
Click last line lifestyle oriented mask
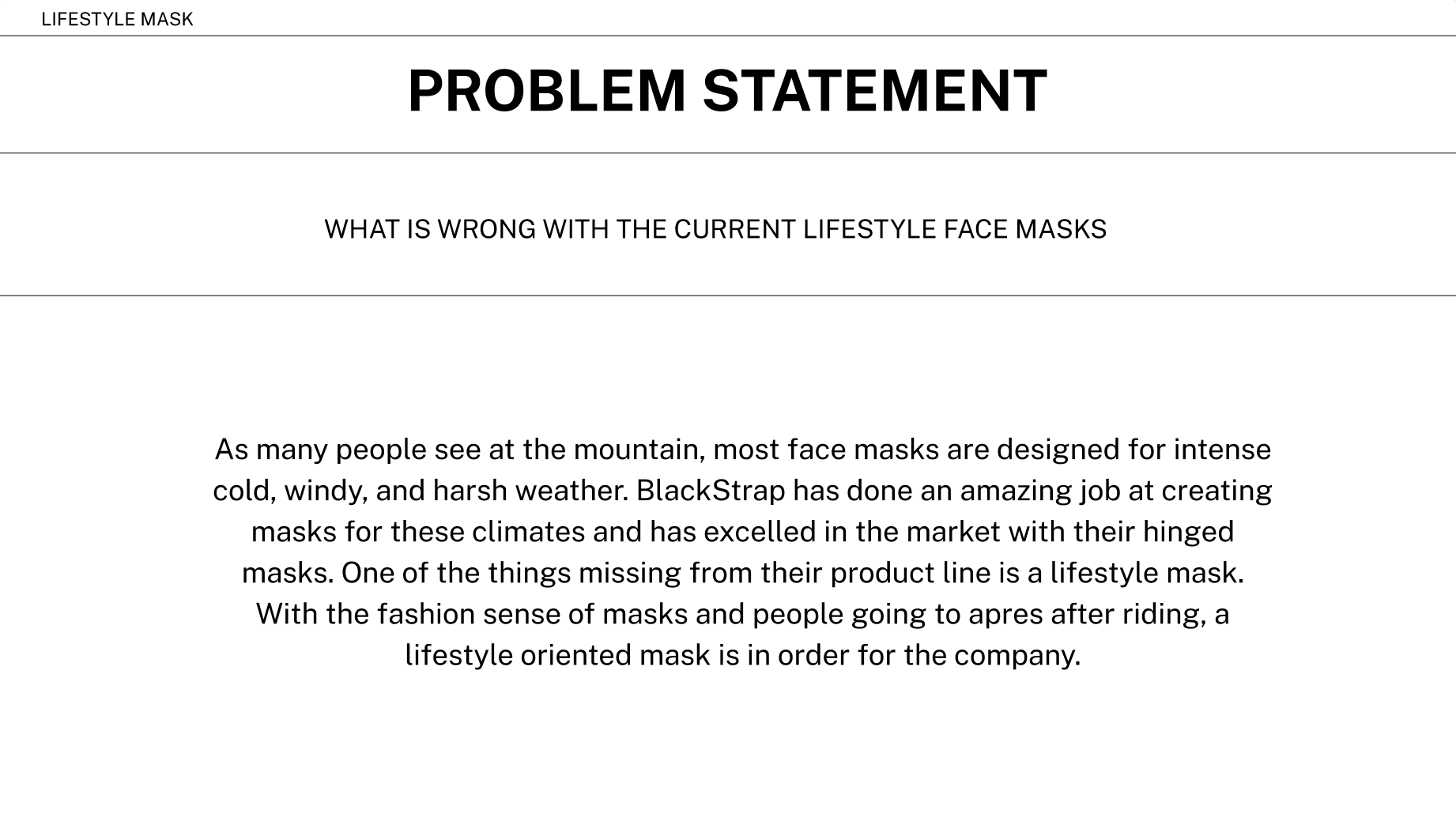743,655
